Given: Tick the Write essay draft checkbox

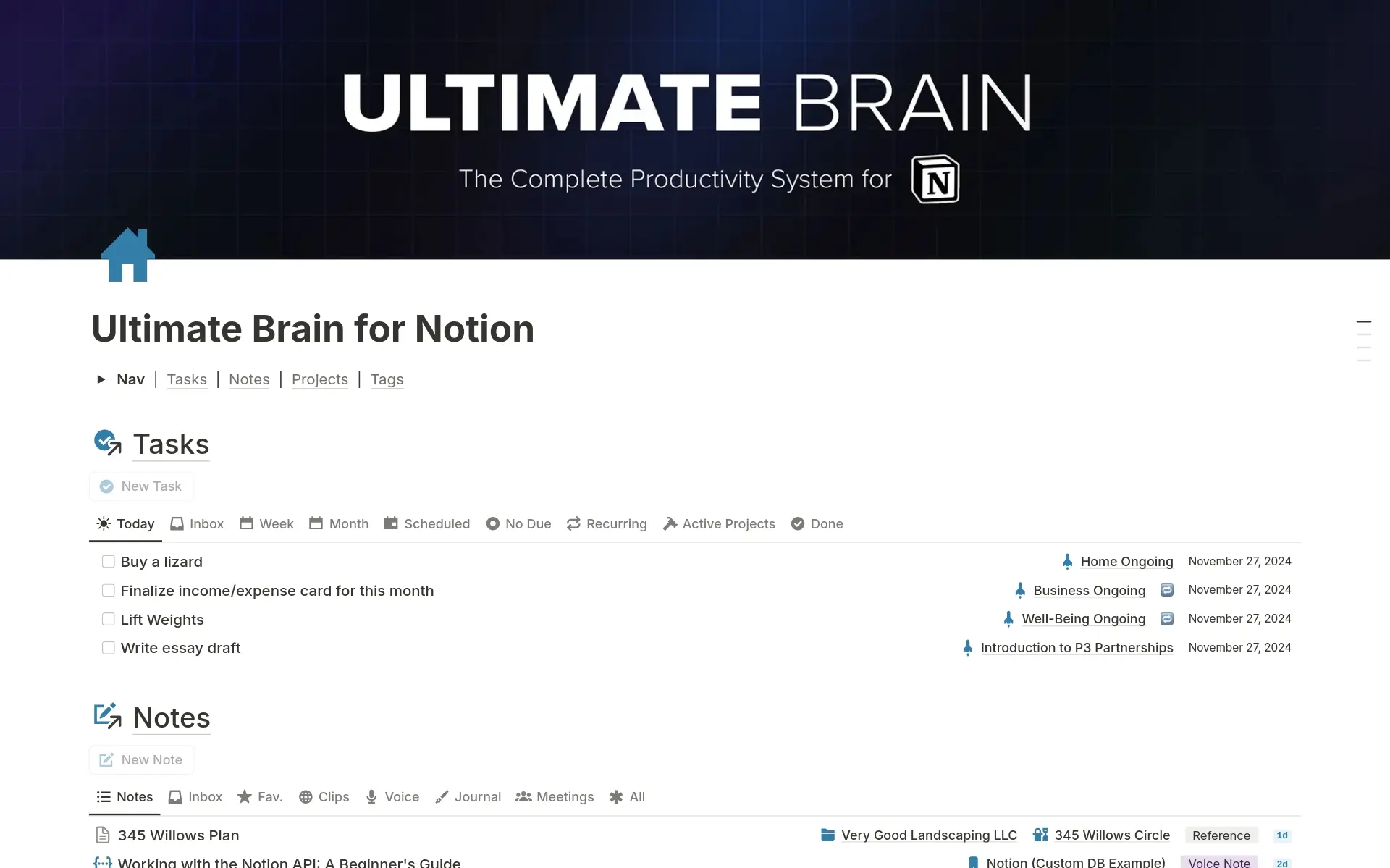Looking at the screenshot, I should tap(109, 648).
